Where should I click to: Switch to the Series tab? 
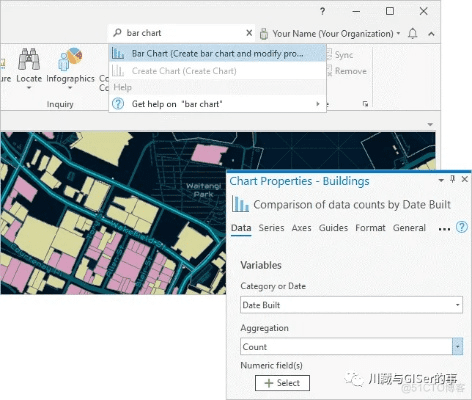[x=271, y=228]
